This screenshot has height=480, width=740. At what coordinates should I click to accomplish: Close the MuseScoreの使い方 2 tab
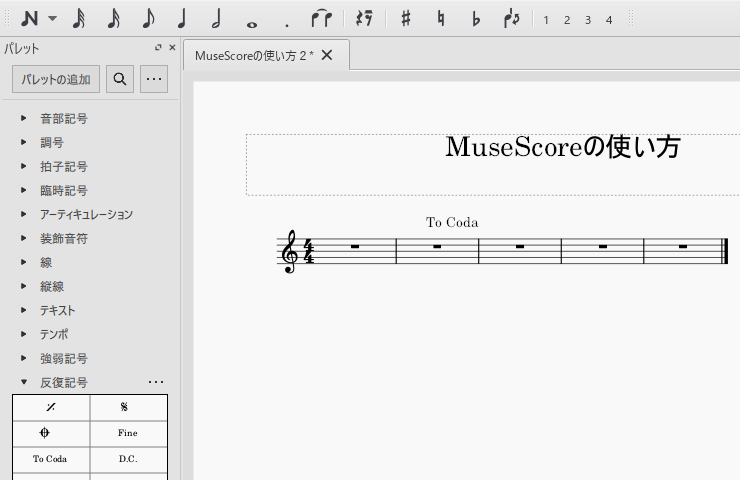pos(327,55)
